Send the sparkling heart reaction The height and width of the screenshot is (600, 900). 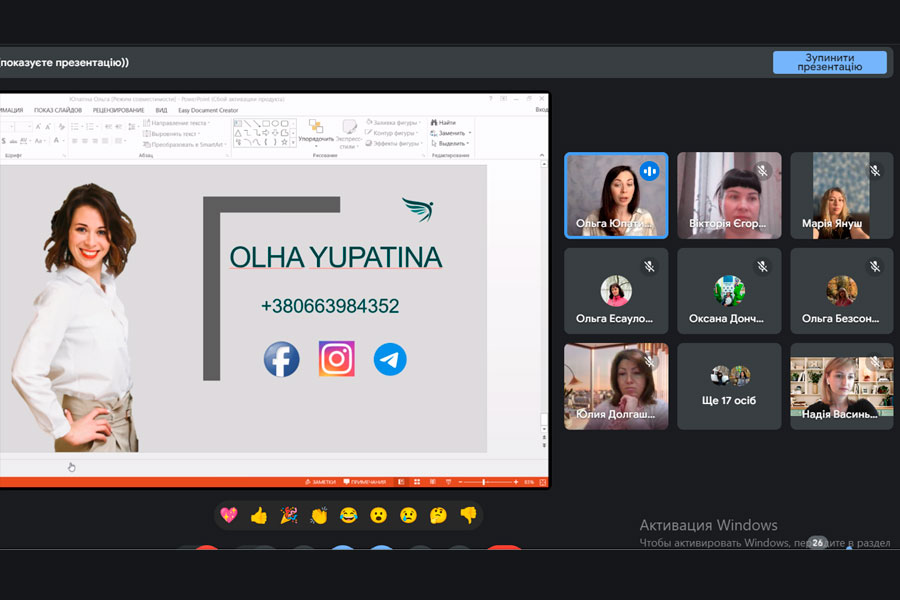[228, 516]
